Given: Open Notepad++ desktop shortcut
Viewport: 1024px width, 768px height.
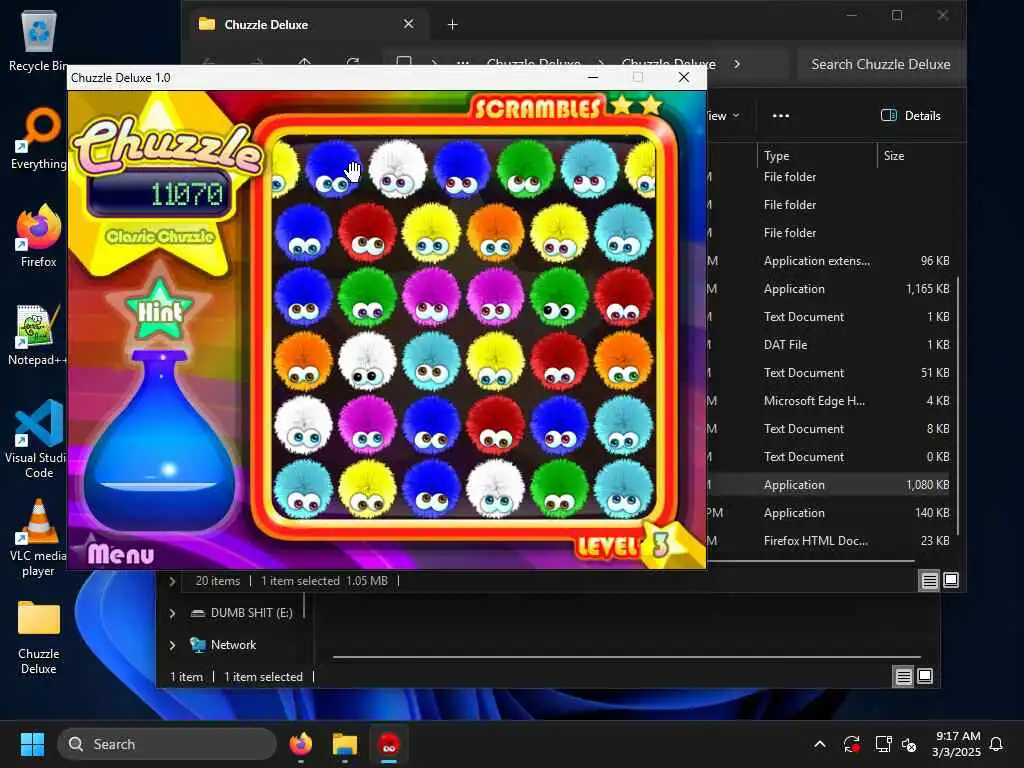Looking at the screenshot, I should click(39, 334).
